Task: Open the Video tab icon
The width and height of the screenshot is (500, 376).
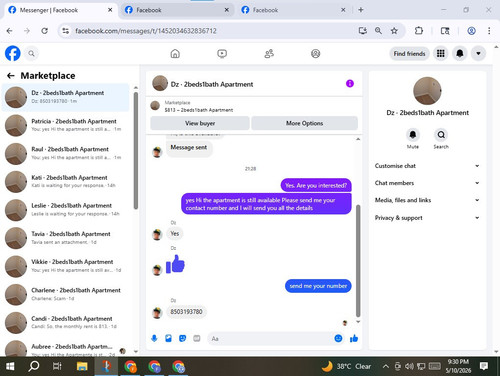Action: (222, 53)
